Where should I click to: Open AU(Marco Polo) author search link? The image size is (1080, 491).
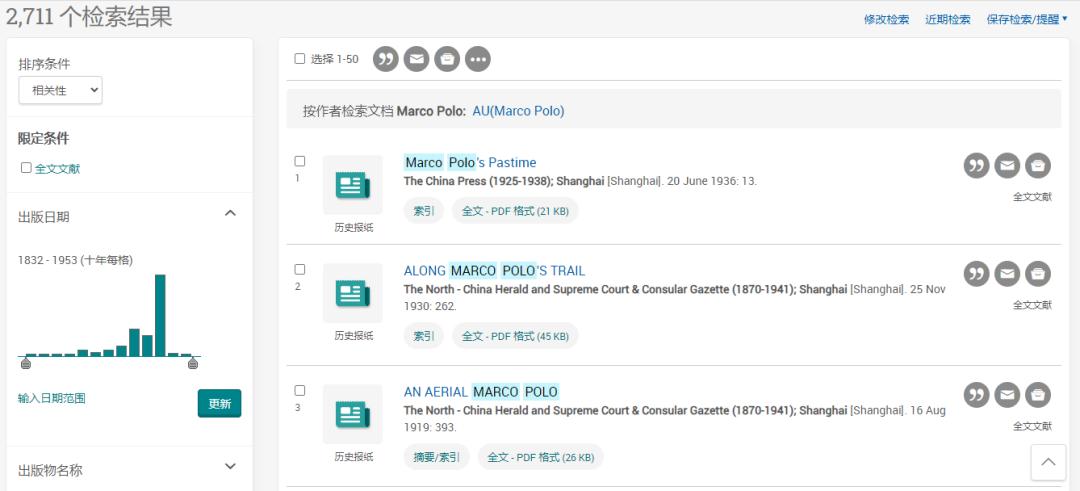tap(518, 111)
